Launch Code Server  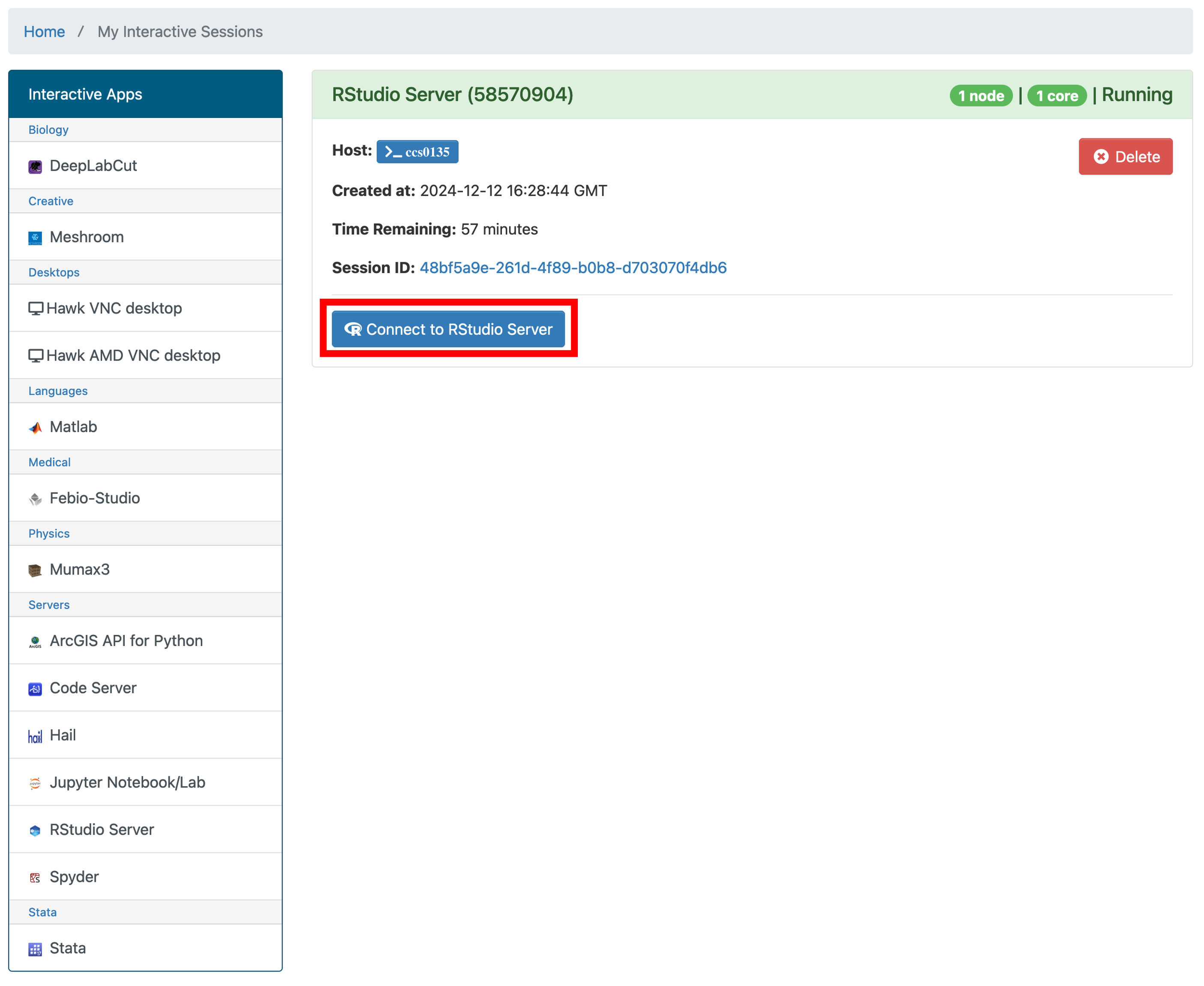(145, 687)
